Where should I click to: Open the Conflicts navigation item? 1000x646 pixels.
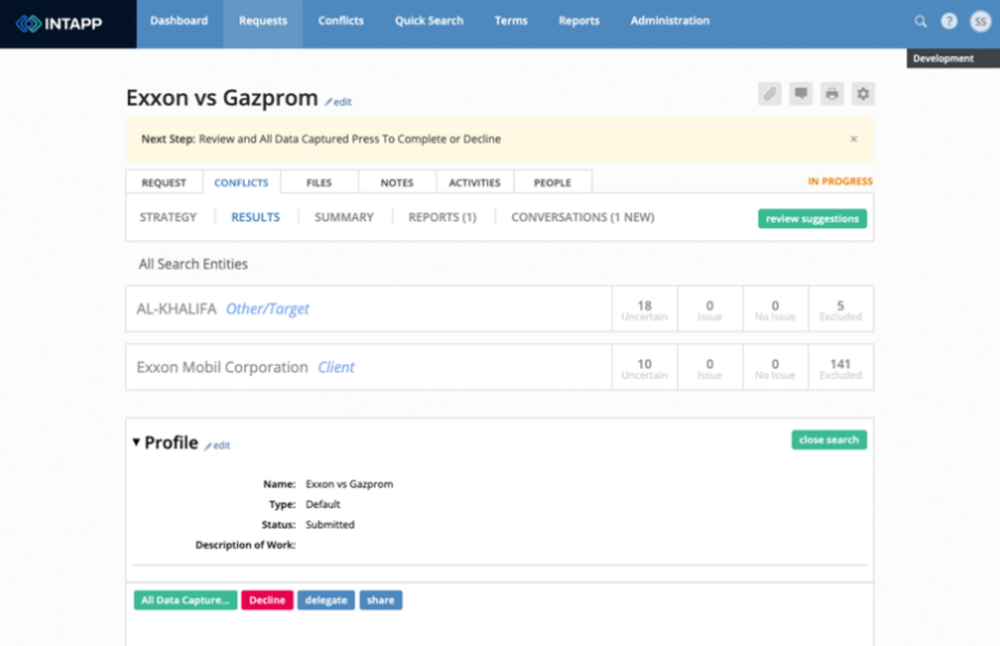coord(341,20)
